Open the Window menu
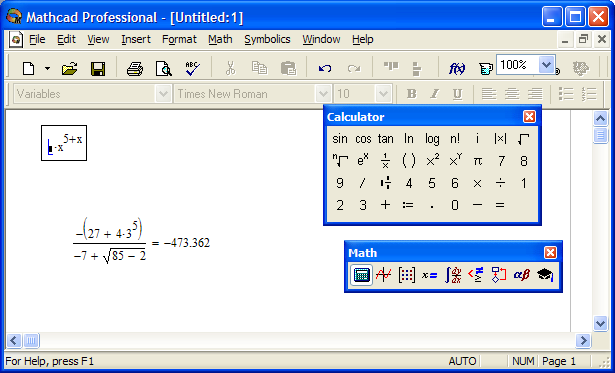Viewport: 615px width, 373px height. click(x=321, y=39)
